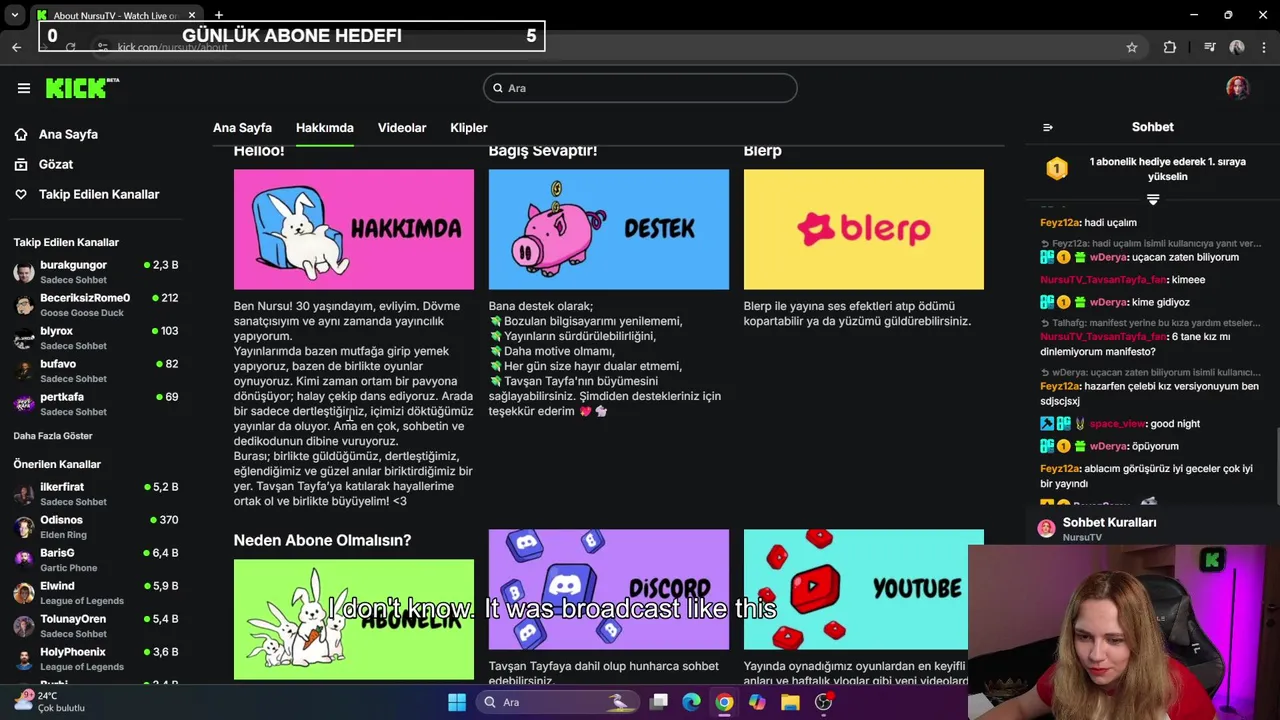Click the Gözat browse icon
The height and width of the screenshot is (720, 1280).
[x=21, y=164]
